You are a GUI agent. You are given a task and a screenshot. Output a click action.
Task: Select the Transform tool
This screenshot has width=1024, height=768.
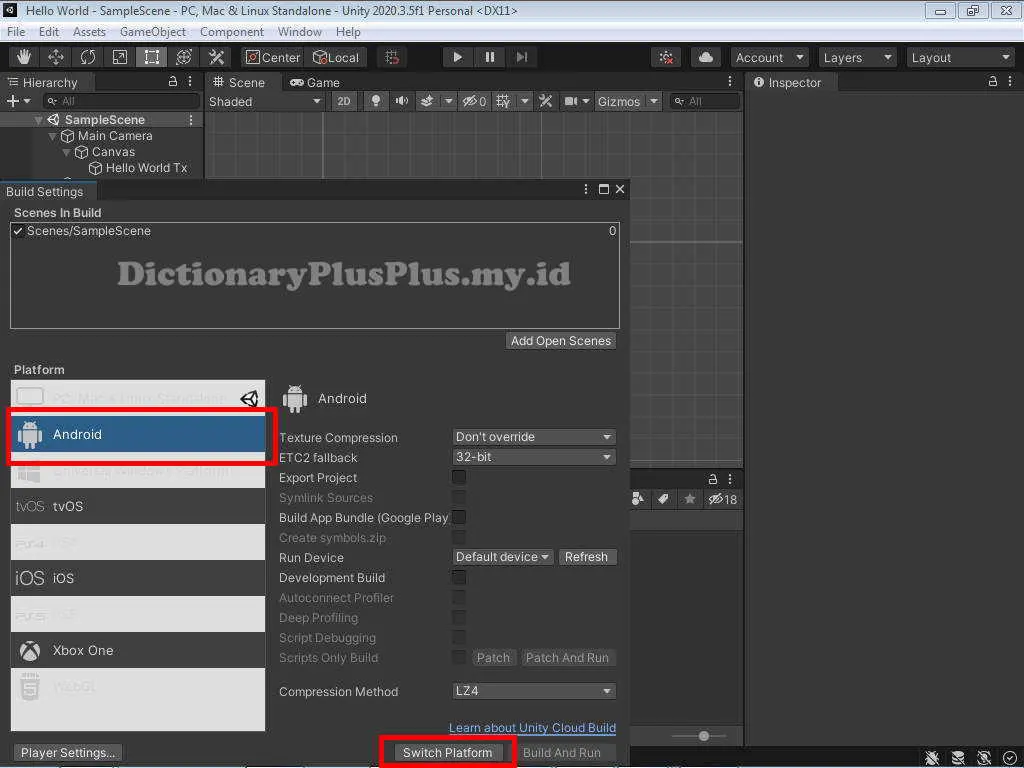(x=184, y=57)
